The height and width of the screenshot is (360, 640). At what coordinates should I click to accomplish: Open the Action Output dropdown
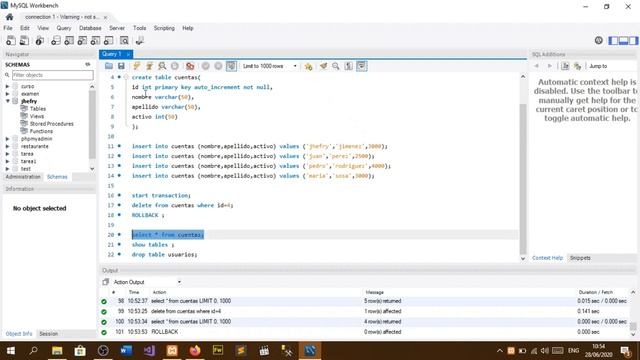(x=147, y=282)
